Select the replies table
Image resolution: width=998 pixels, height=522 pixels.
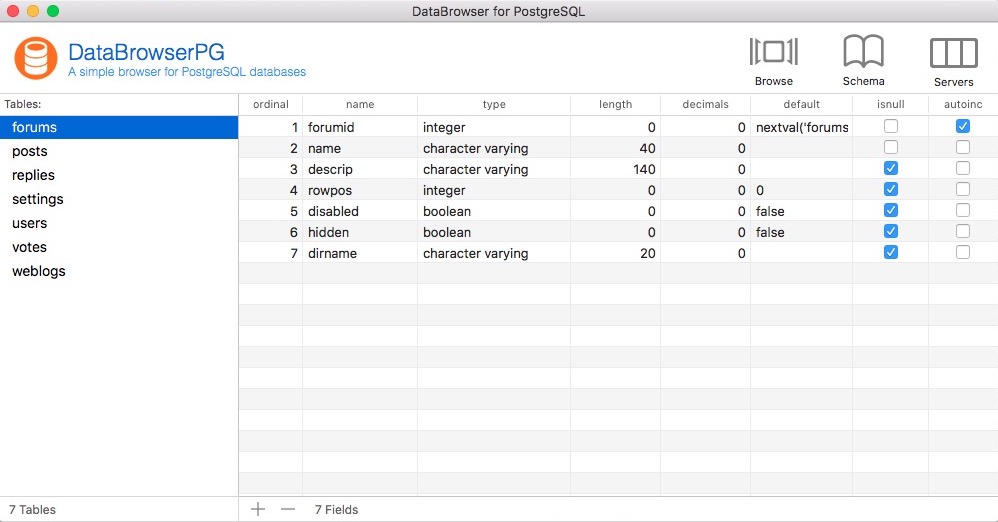119,175
